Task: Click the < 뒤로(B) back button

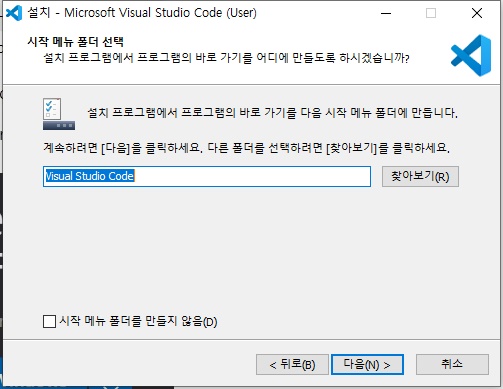Action: (292, 364)
